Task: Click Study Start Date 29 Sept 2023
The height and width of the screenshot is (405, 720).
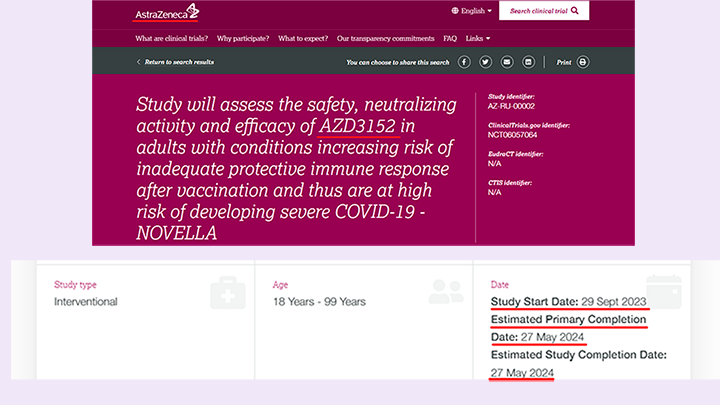Action: click(568, 302)
